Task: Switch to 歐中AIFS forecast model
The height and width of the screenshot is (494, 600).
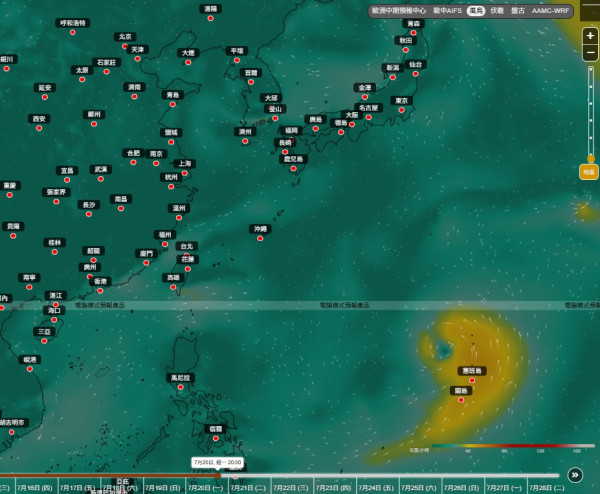Action: point(447,11)
